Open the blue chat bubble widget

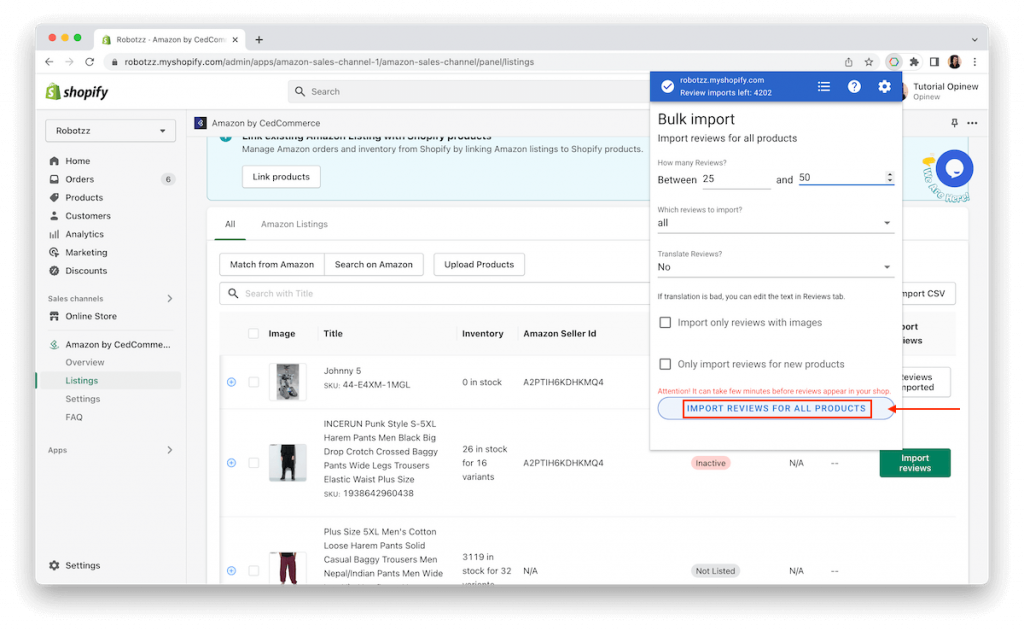[954, 169]
